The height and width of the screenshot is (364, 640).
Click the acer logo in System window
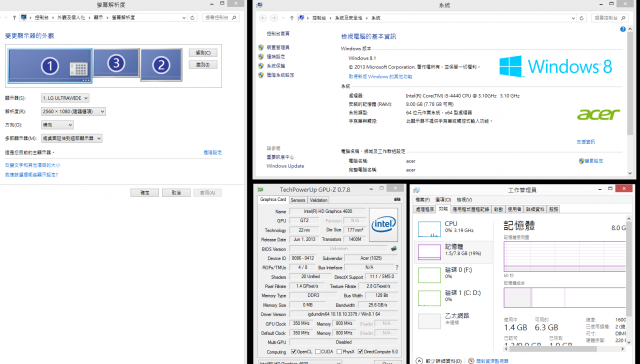tap(598, 114)
